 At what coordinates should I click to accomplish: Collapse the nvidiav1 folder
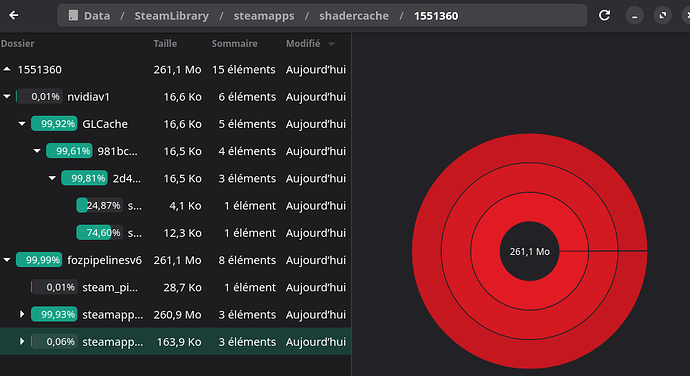click(7, 96)
